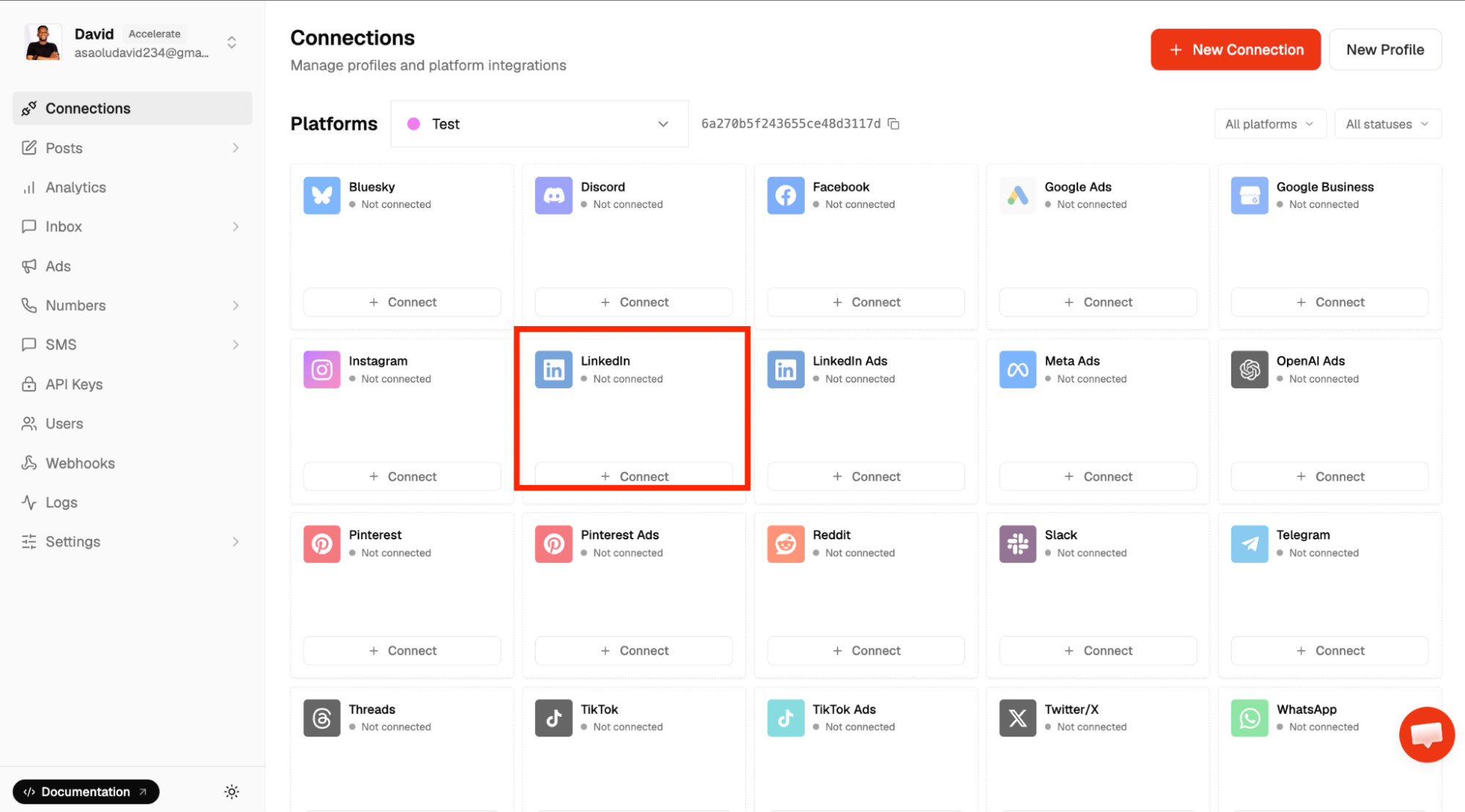Screen dimensions: 1465x812
Task: Open Webhooks in the sidebar
Action: 133,463
